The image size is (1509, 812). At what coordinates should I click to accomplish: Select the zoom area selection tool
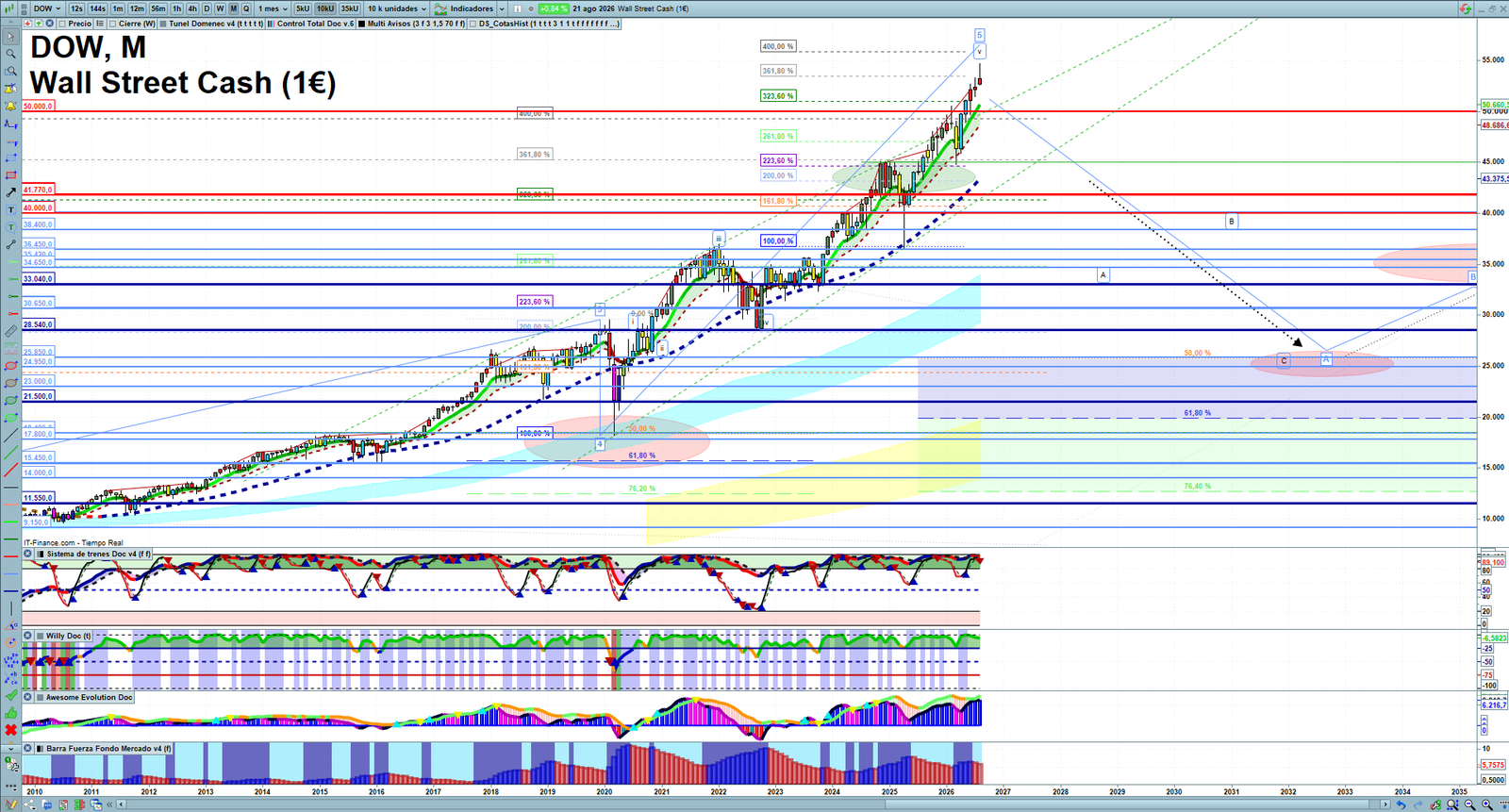point(11,71)
